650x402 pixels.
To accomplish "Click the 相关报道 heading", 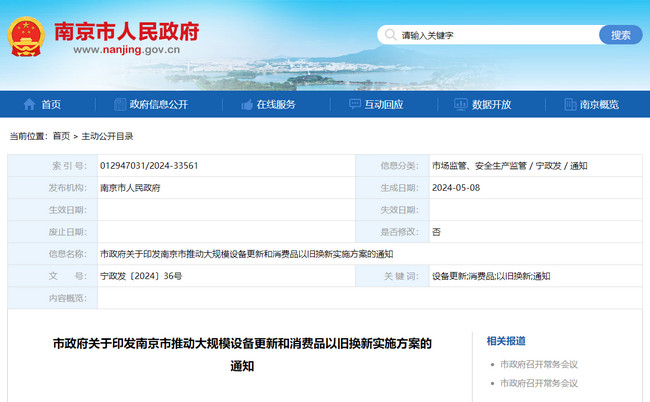I will point(506,341).
